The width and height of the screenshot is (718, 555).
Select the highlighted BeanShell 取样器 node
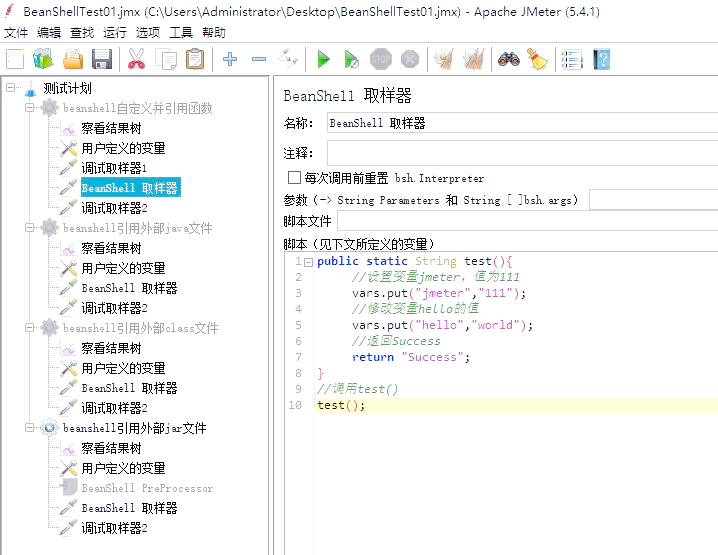click(x=130, y=188)
